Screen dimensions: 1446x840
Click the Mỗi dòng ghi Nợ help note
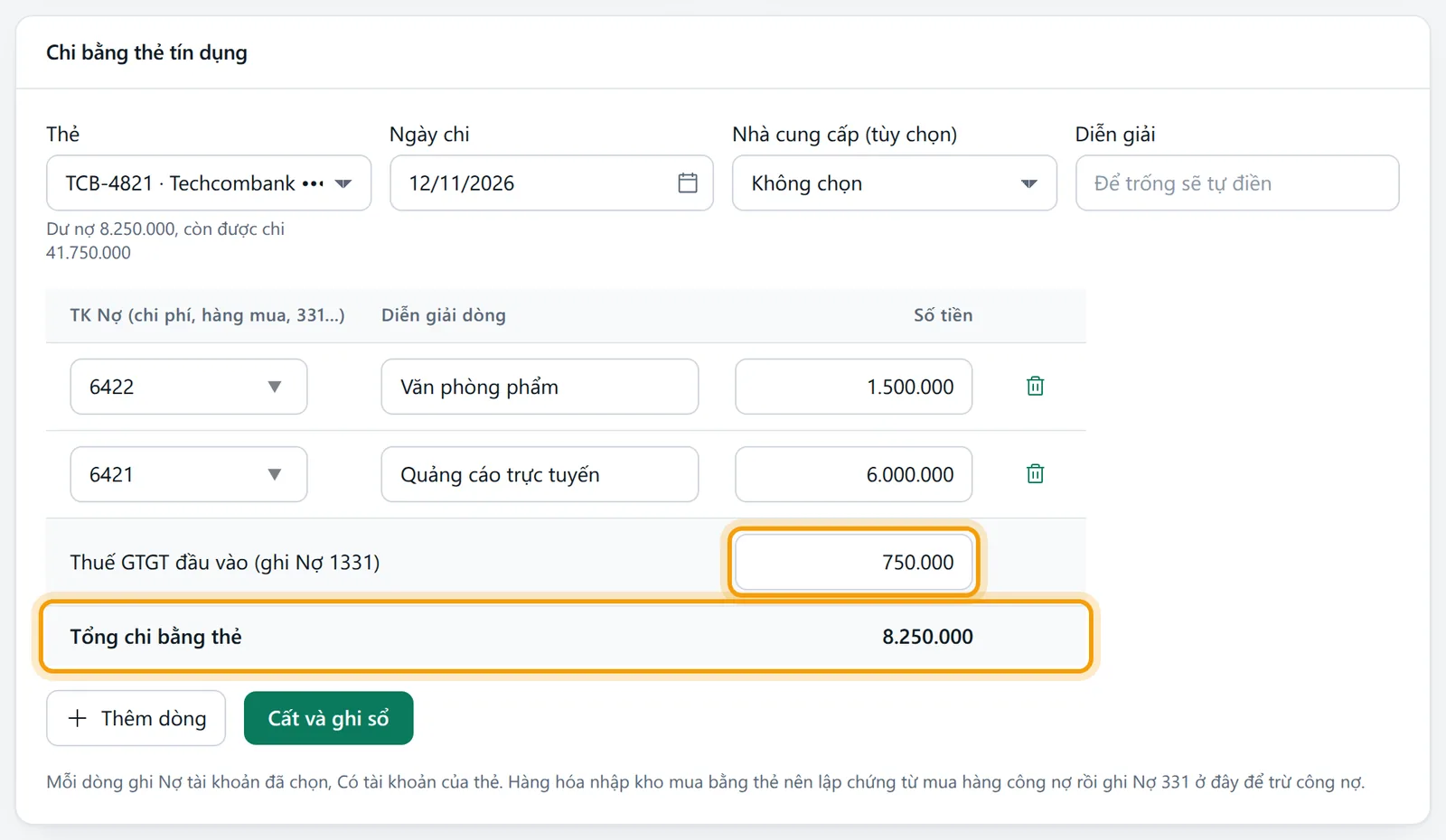click(706, 782)
